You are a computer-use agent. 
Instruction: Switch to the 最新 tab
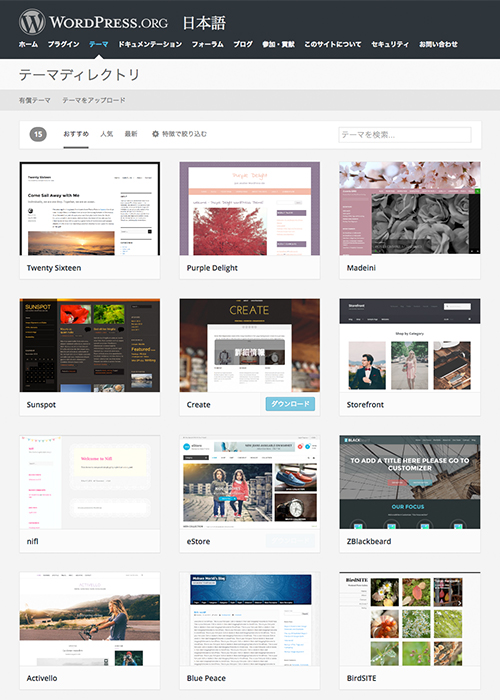(131, 134)
